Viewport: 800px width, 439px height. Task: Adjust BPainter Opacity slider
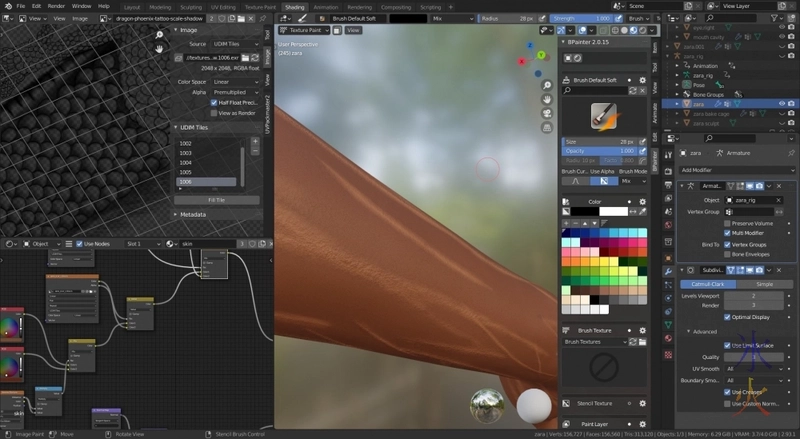[599, 151]
